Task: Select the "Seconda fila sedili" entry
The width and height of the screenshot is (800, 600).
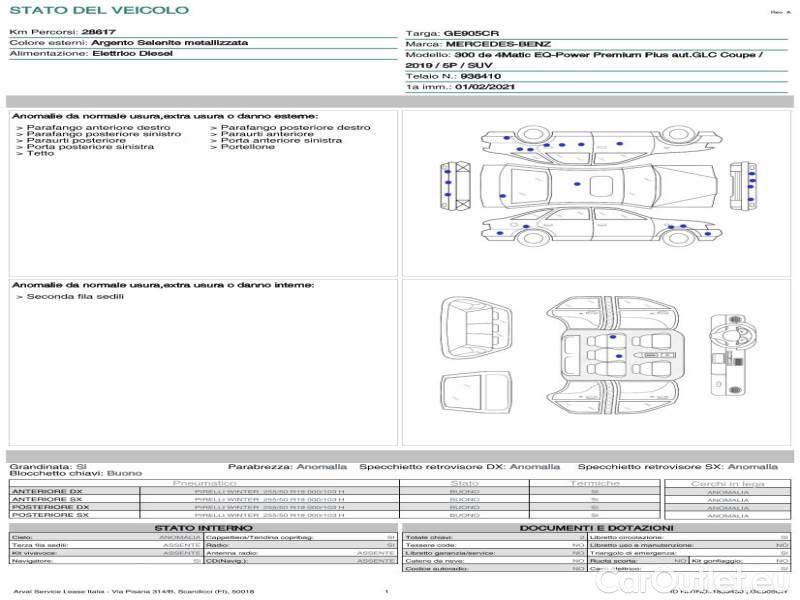Action: pyautogui.click(x=75, y=296)
